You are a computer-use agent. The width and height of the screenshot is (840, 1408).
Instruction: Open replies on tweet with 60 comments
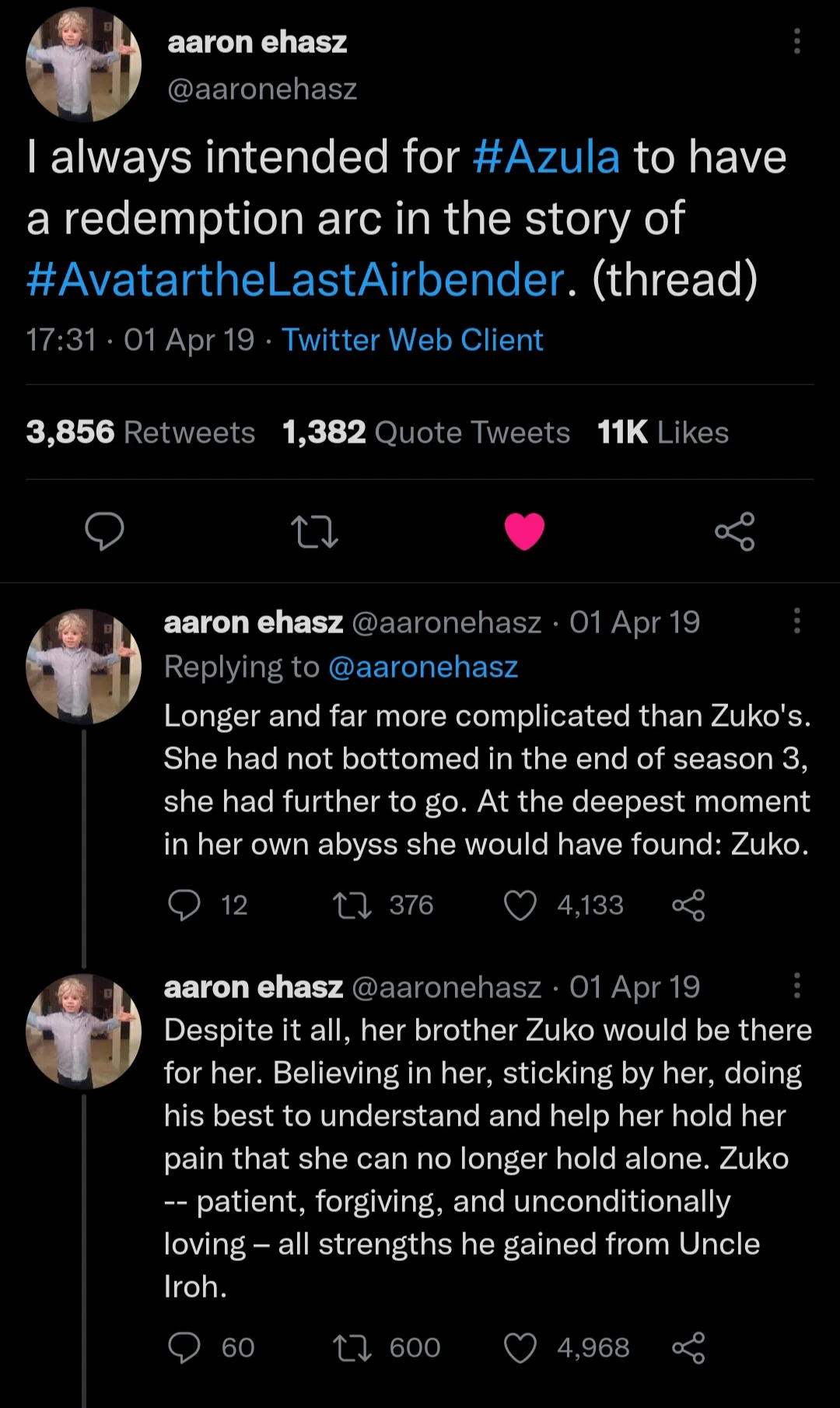coord(184,1348)
